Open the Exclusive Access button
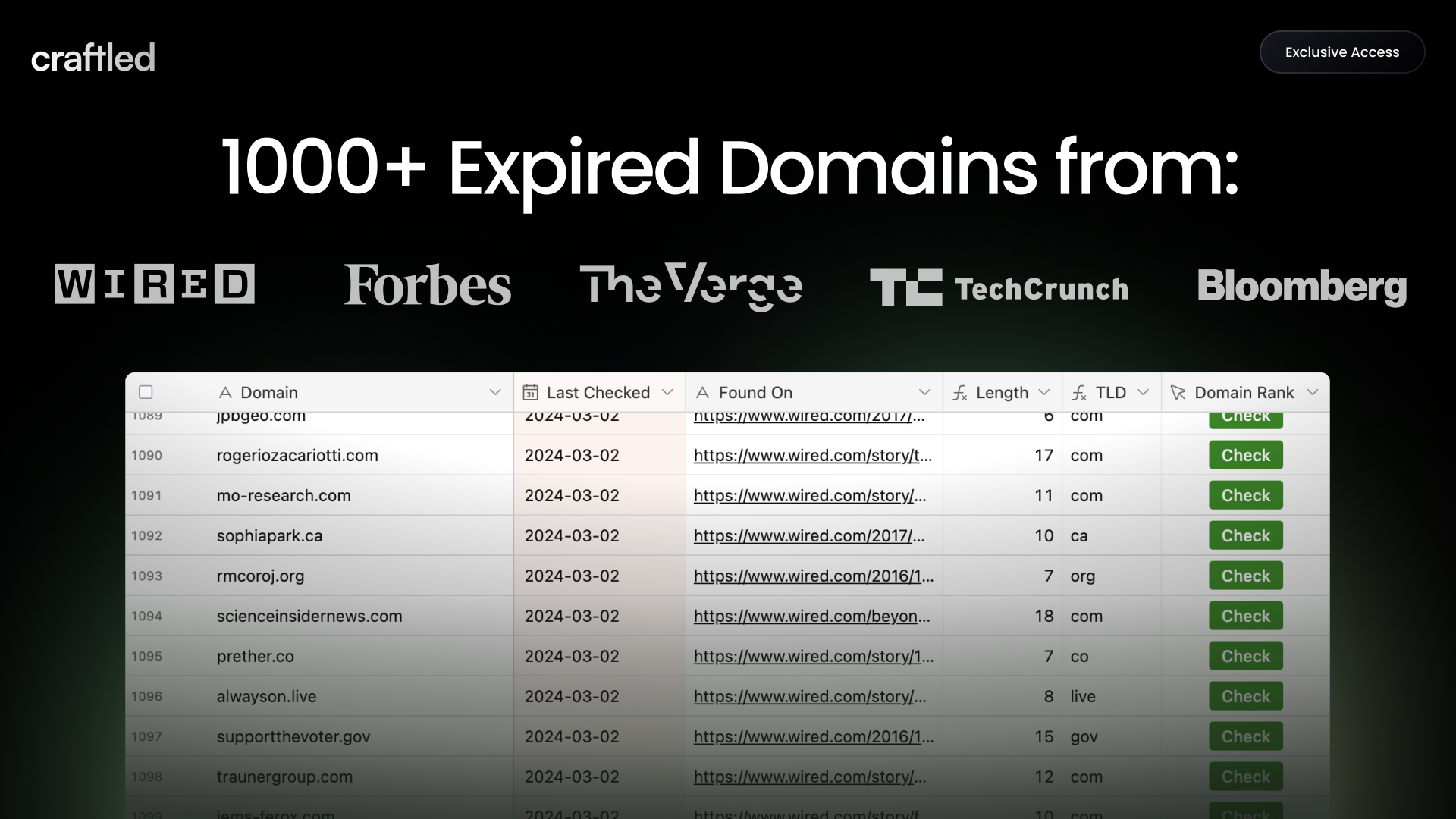The height and width of the screenshot is (819, 1456). [x=1341, y=52]
